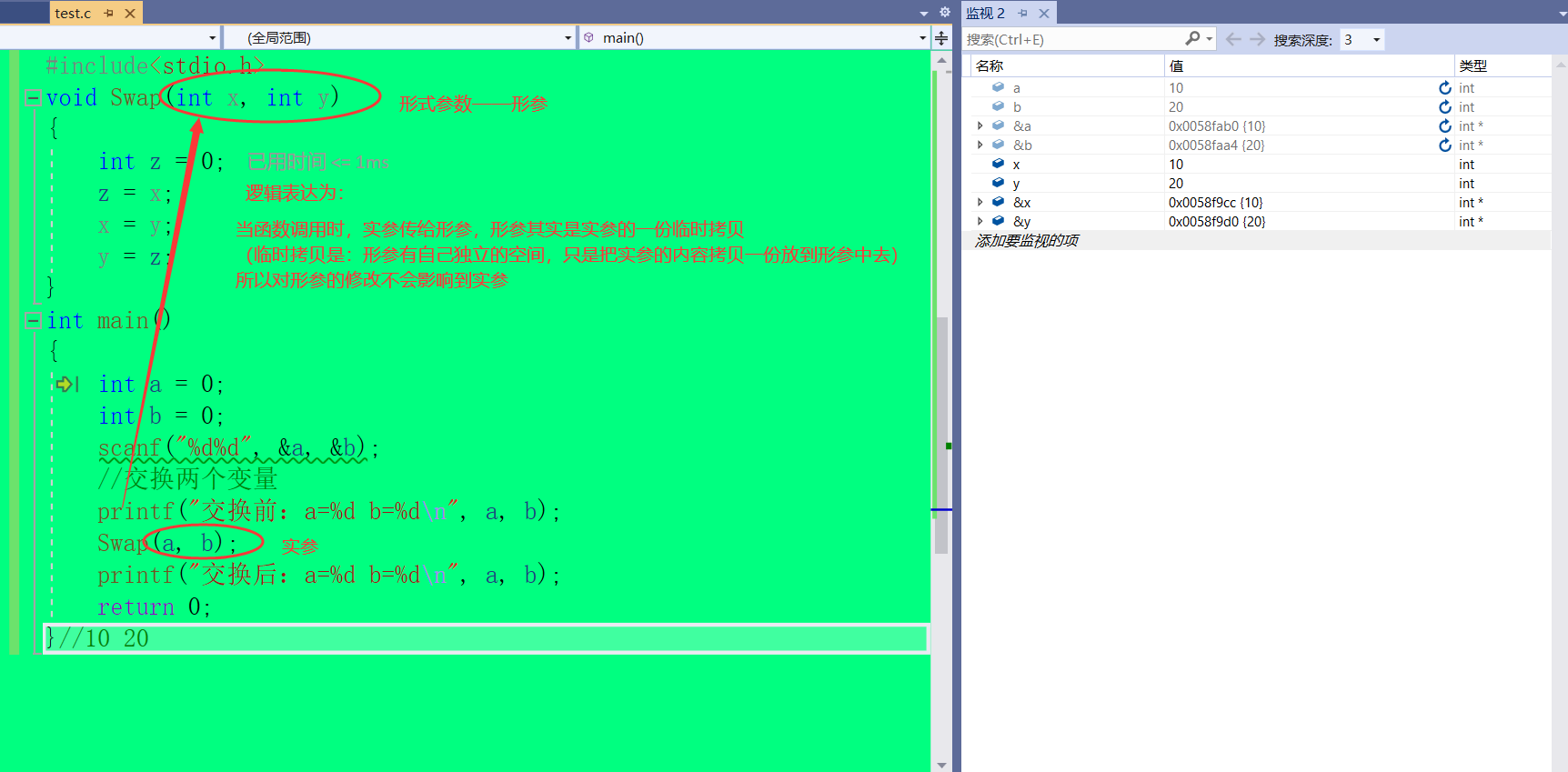The image size is (1568, 772).
Task: Click editor scrollbar down arrow
Action: pos(941,765)
